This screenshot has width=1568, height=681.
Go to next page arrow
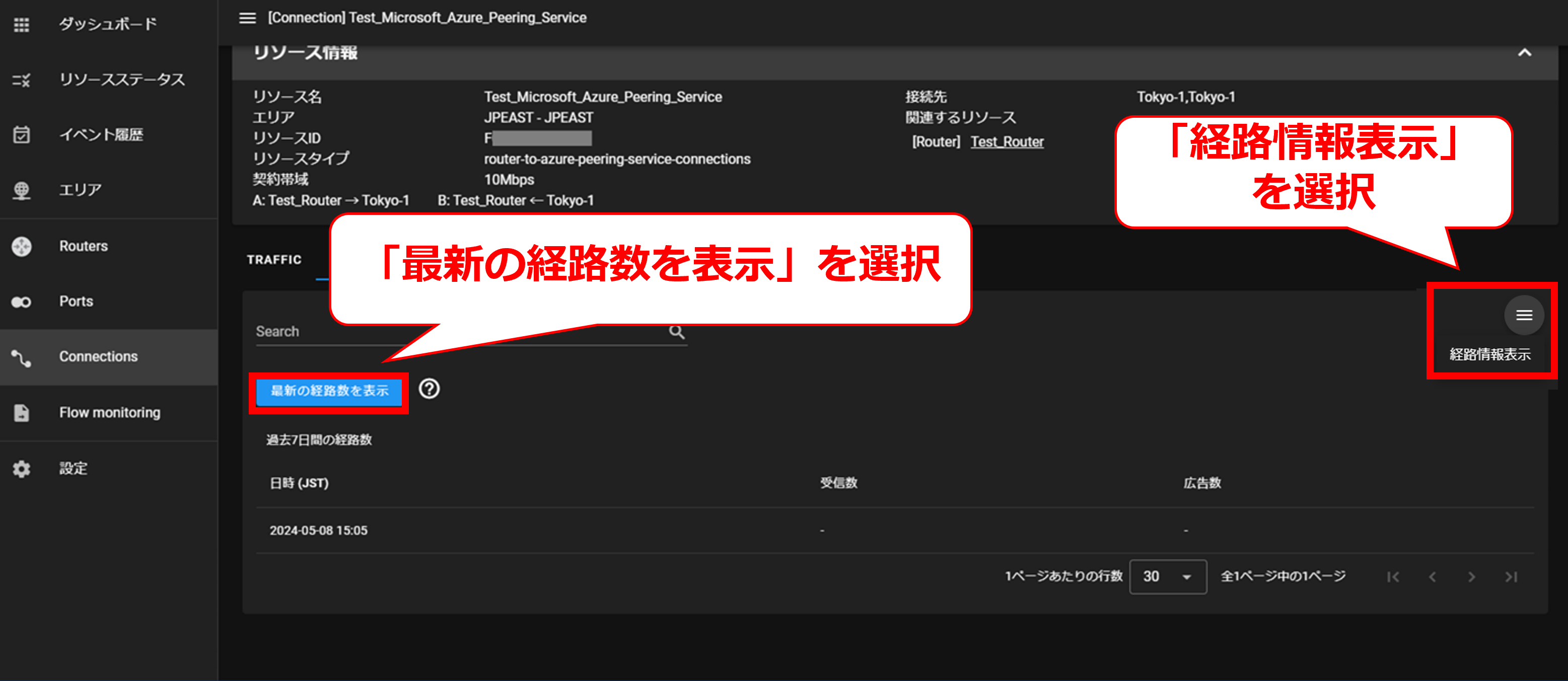(1471, 577)
